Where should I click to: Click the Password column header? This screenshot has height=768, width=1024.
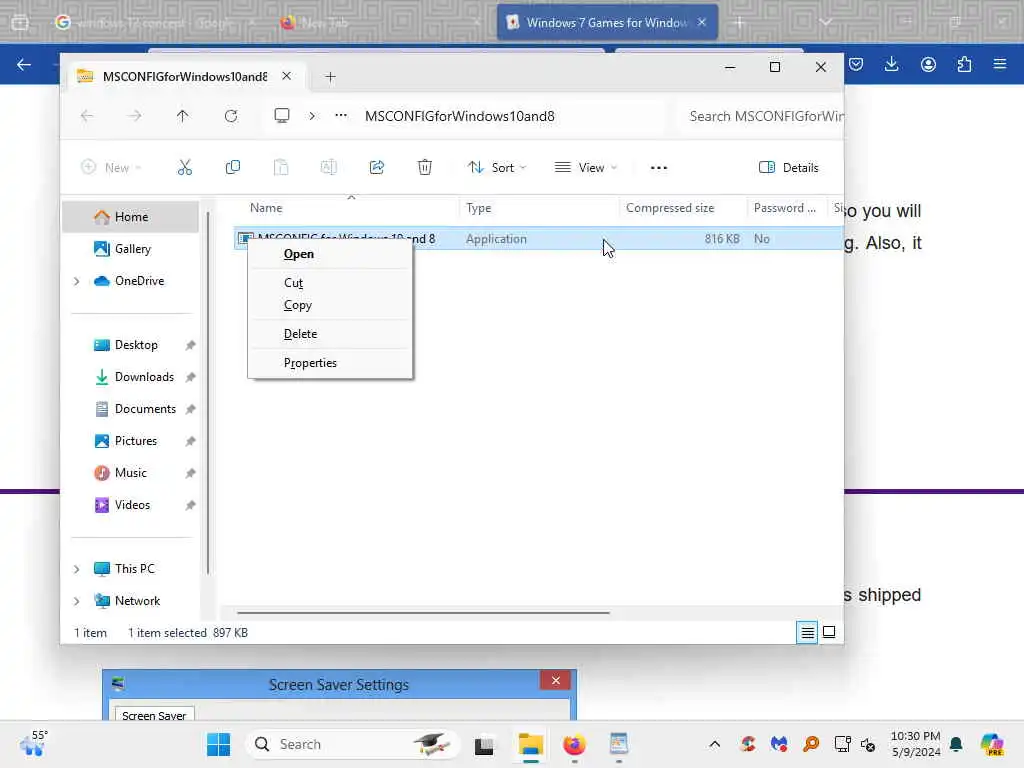(x=787, y=208)
